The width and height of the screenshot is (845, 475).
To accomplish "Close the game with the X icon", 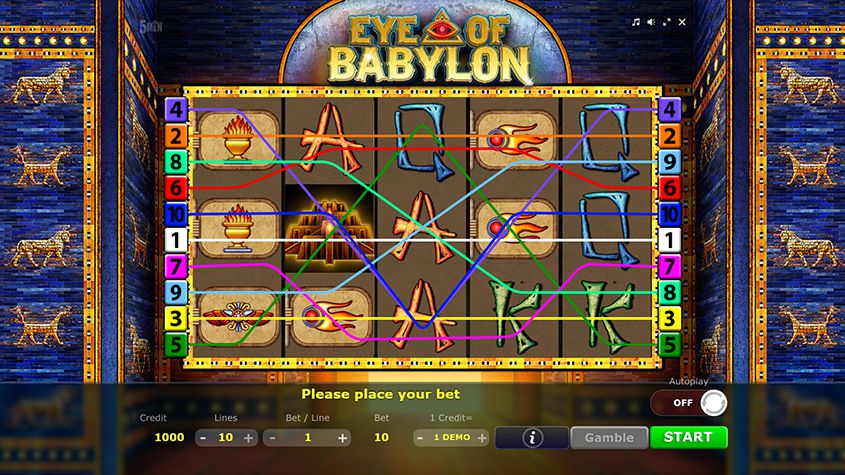I will tap(682, 22).
